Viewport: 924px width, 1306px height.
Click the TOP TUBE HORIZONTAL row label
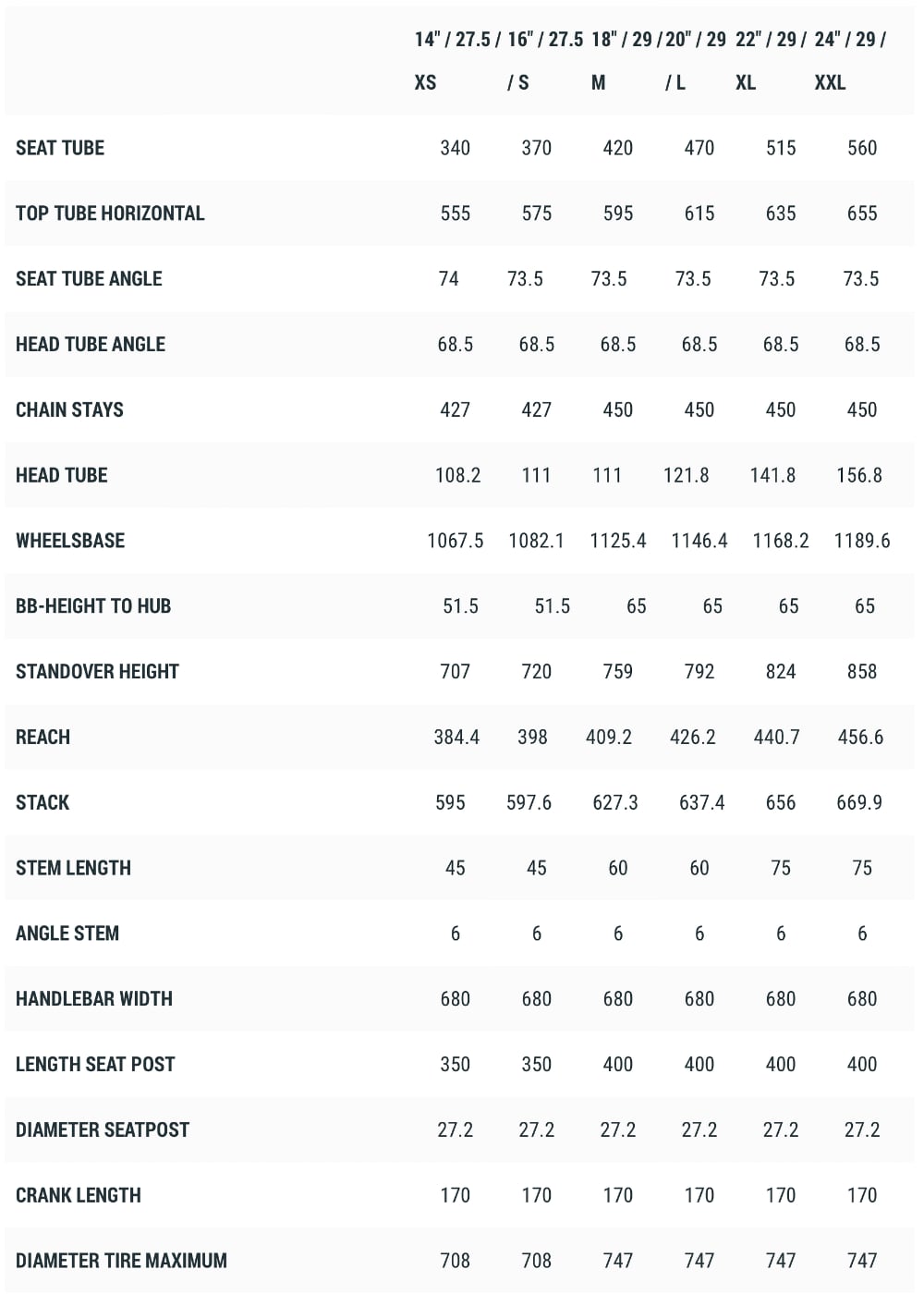pos(110,214)
